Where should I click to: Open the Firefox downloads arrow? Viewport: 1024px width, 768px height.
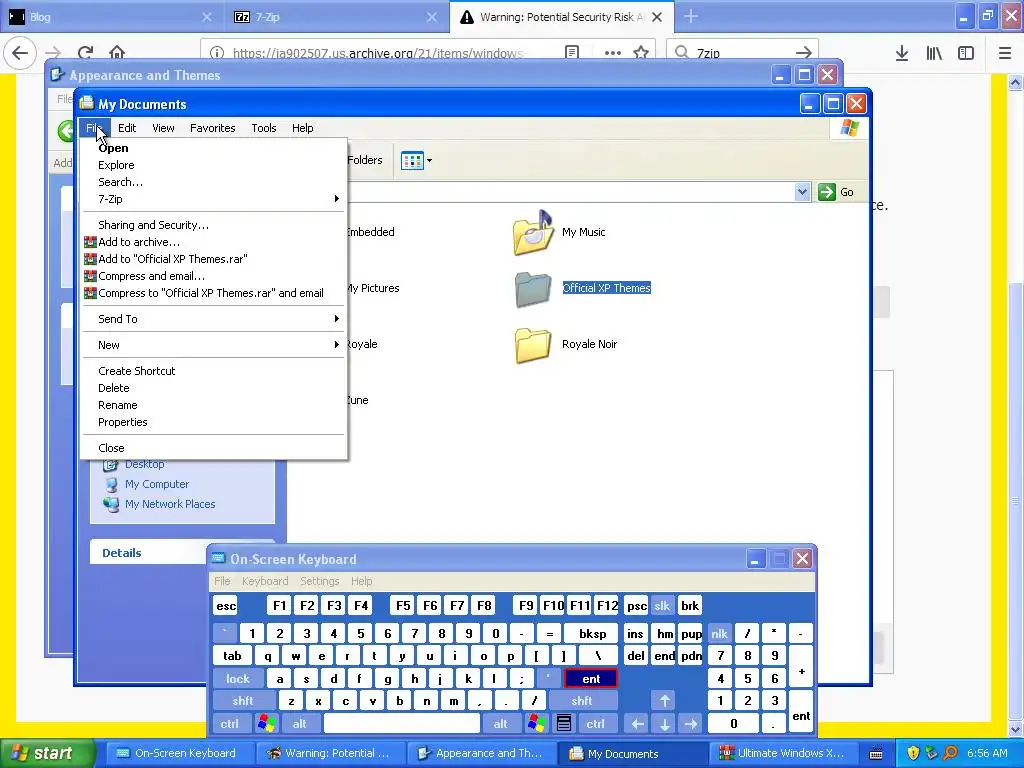902,53
